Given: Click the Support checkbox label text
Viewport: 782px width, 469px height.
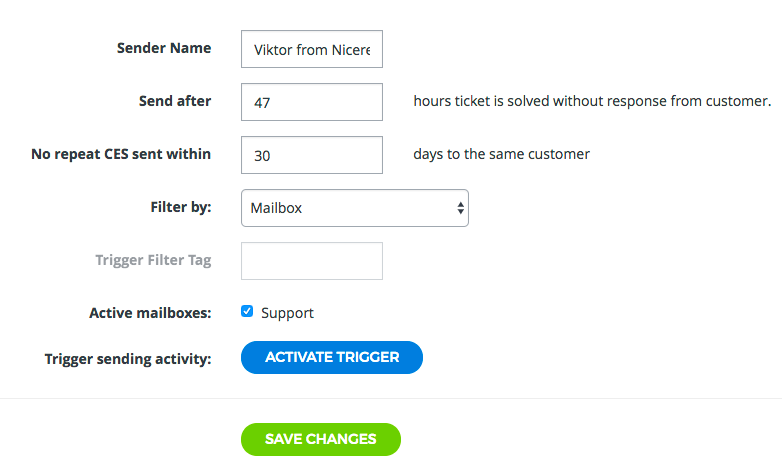Looking at the screenshot, I should [x=287, y=313].
